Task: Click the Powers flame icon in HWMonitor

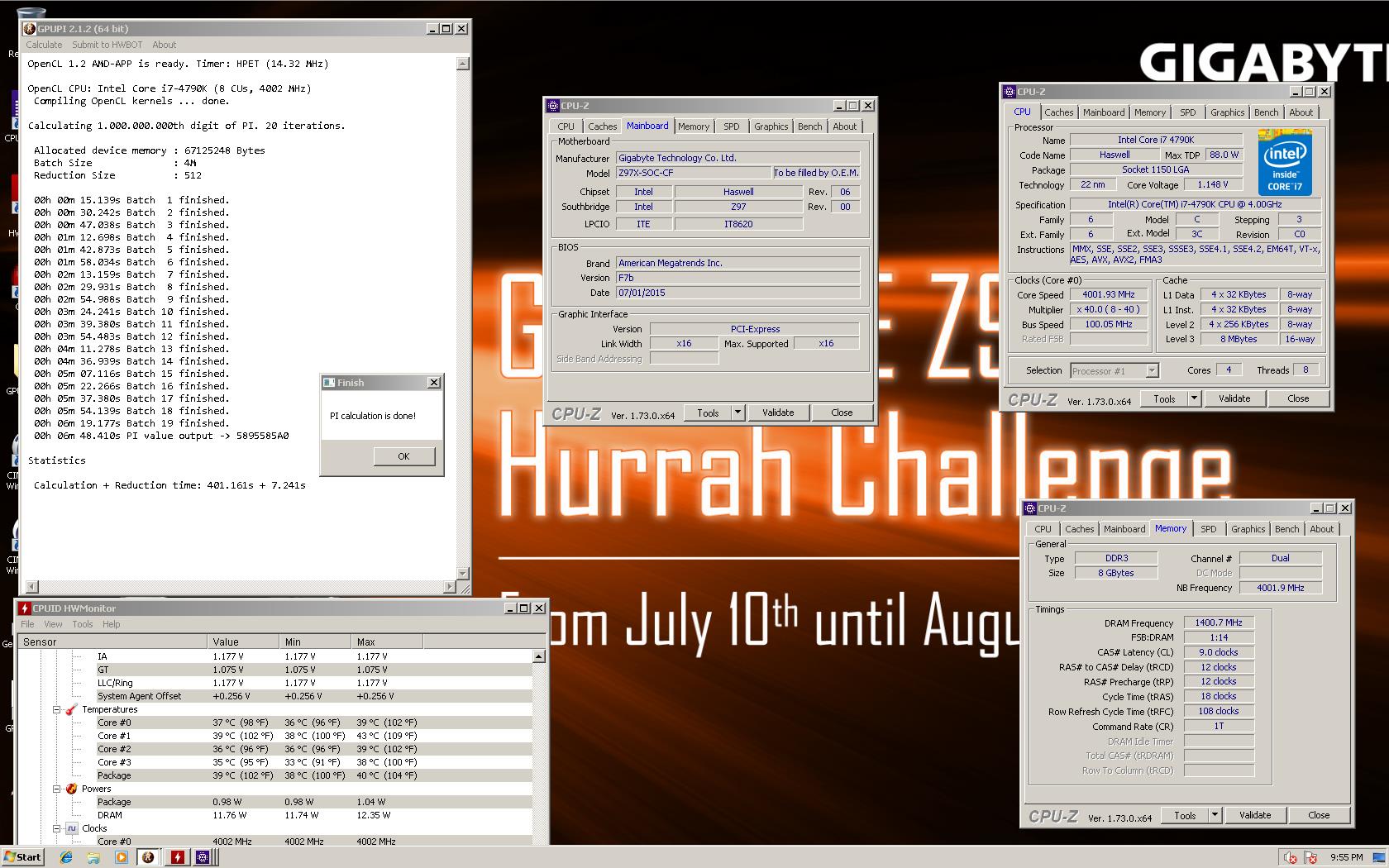Action: (72, 789)
